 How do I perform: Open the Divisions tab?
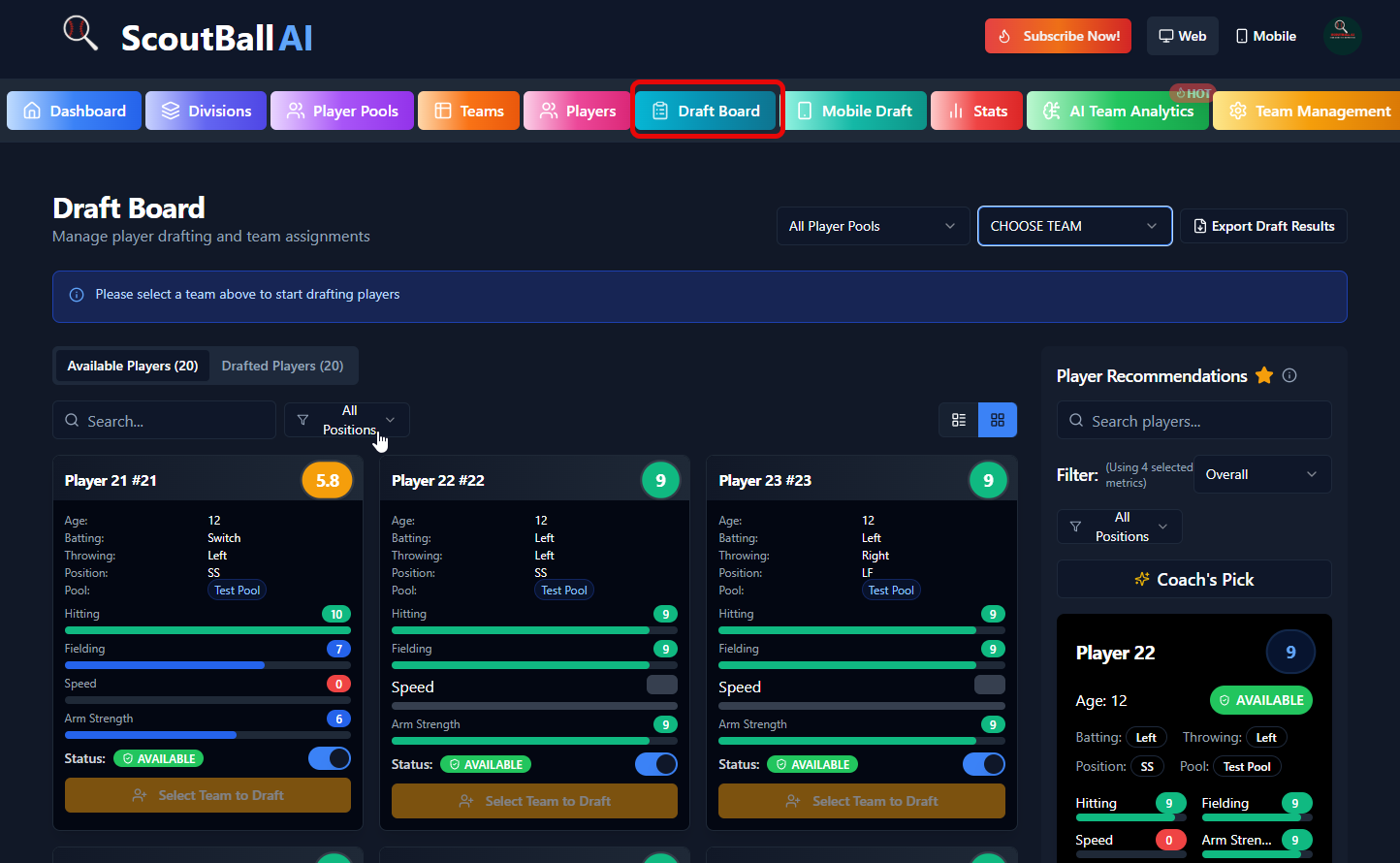coord(206,111)
